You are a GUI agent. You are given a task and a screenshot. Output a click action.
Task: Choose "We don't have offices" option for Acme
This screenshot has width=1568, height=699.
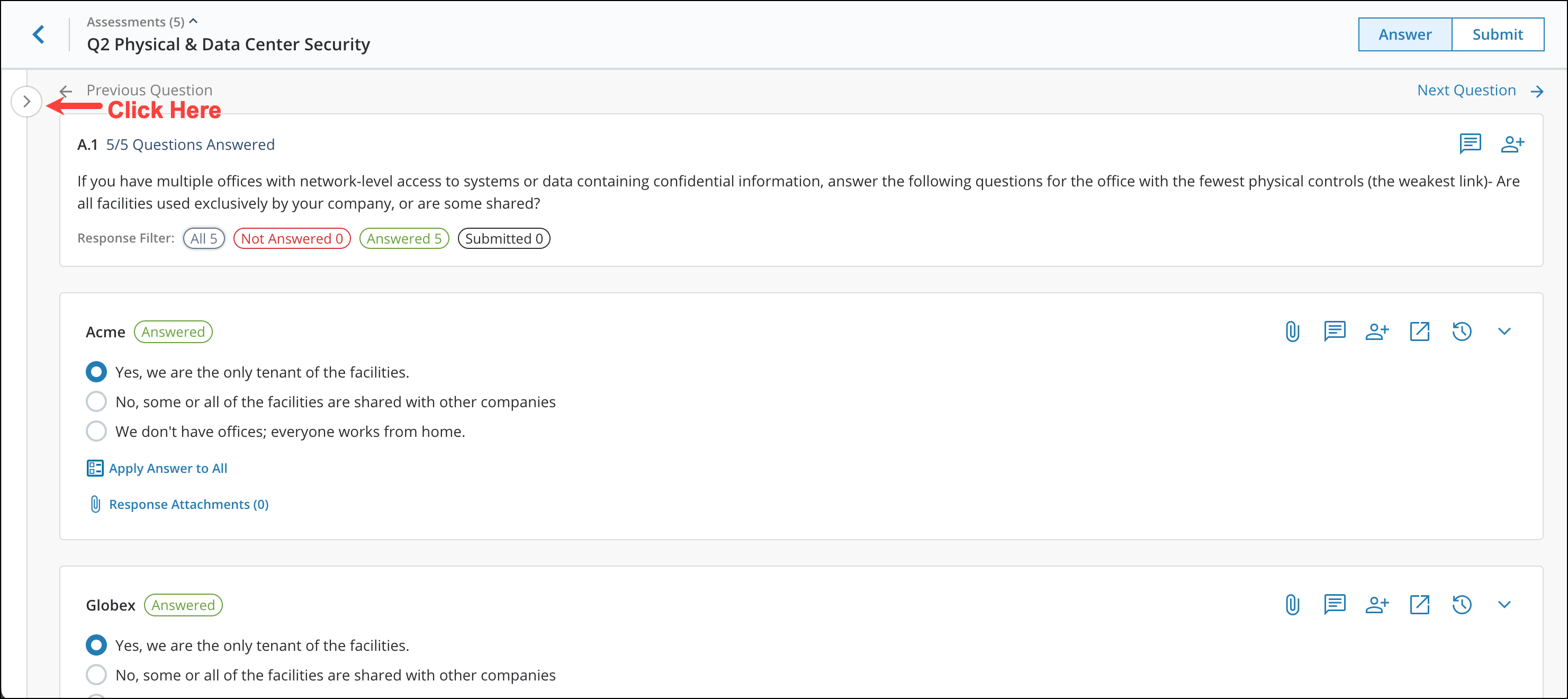click(96, 431)
